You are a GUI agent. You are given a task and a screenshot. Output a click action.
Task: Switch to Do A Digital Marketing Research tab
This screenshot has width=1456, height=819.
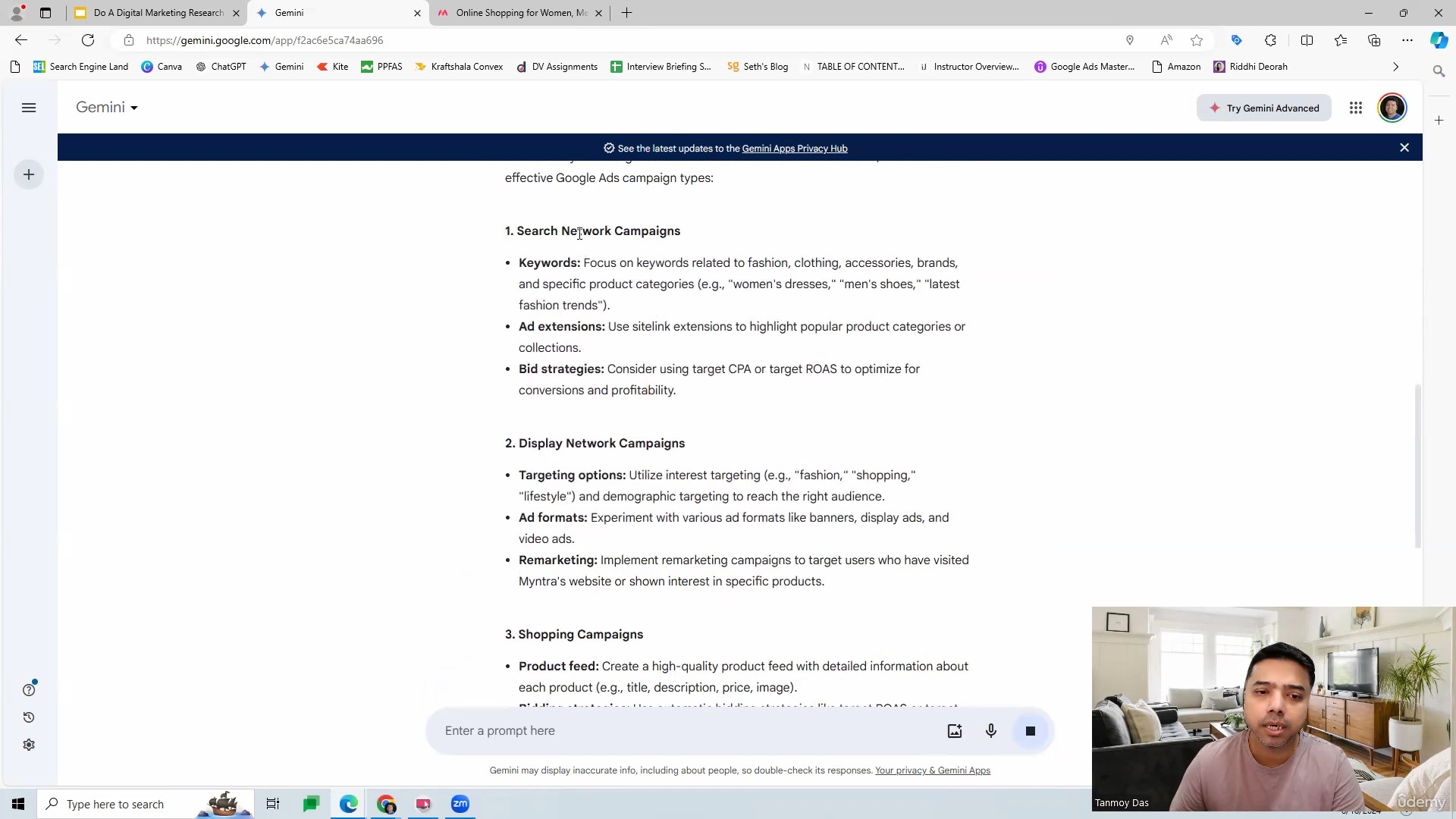coord(157,13)
